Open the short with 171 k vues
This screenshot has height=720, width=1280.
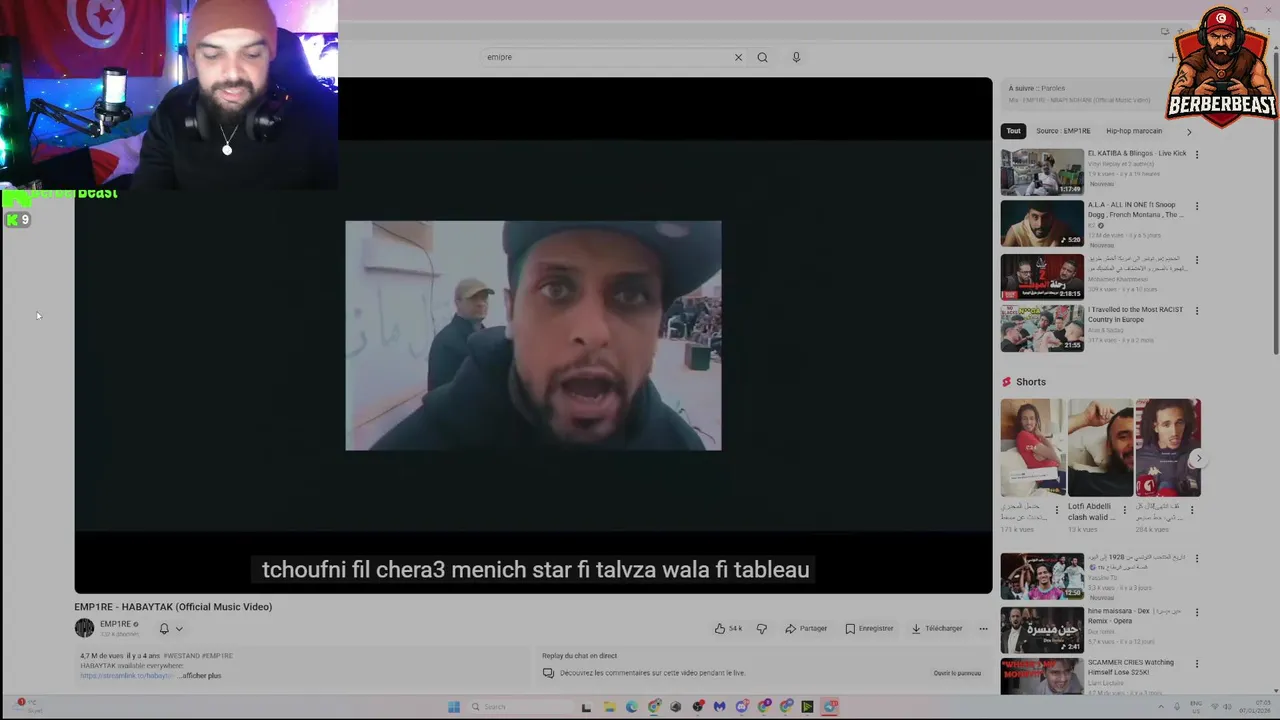pyautogui.click(x=1033, y=448)
